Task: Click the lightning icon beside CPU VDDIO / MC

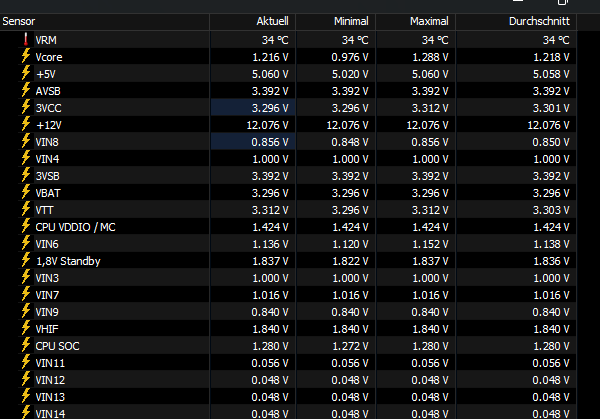Action: (26, 226)
